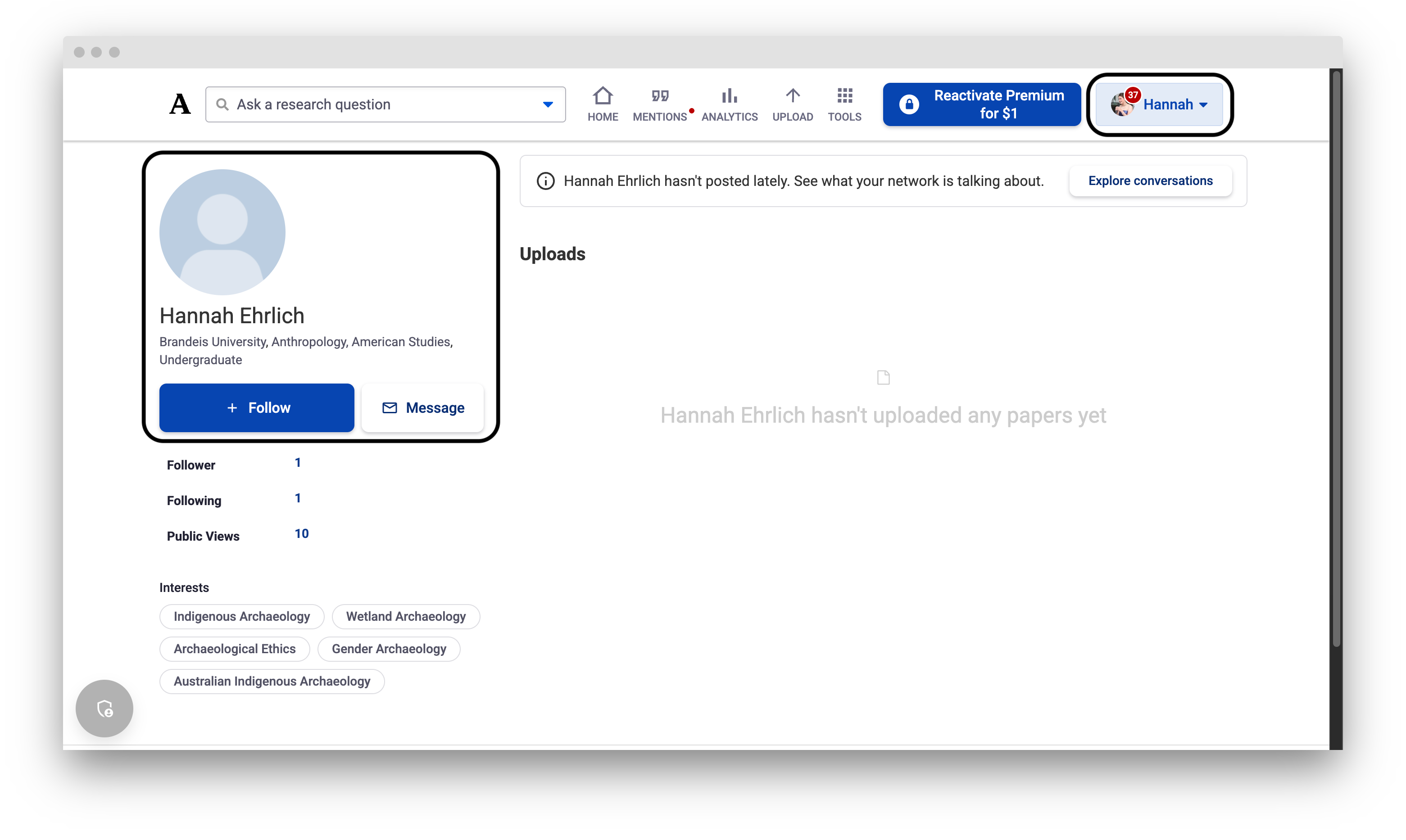
Task: Click the plus icon on Follow button
Action: [x=232, y=408]
